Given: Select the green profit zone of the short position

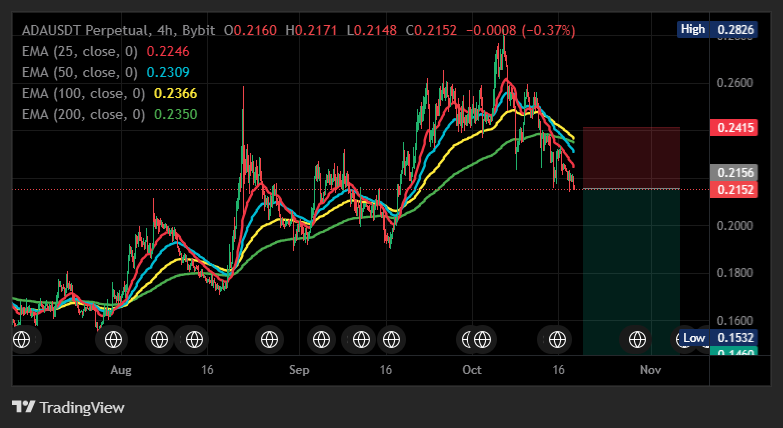Looking at the screenshot, I should point(631,272).
